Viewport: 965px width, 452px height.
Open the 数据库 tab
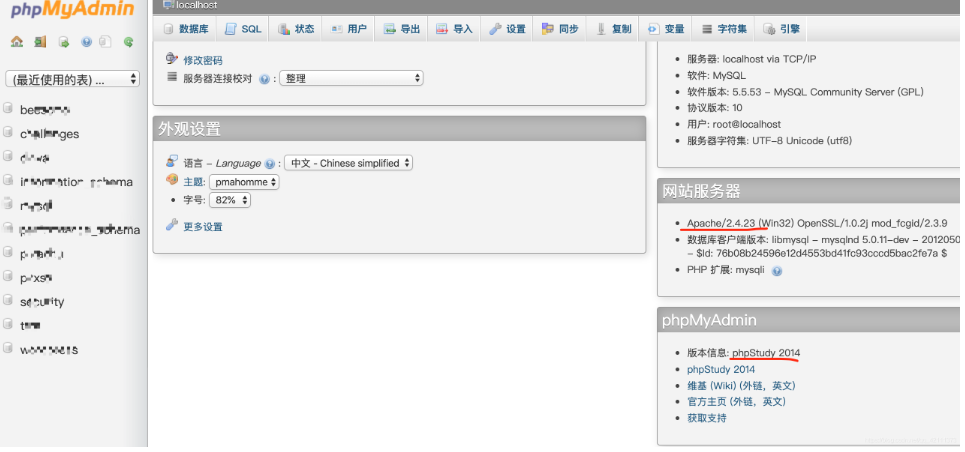[186, 29]
